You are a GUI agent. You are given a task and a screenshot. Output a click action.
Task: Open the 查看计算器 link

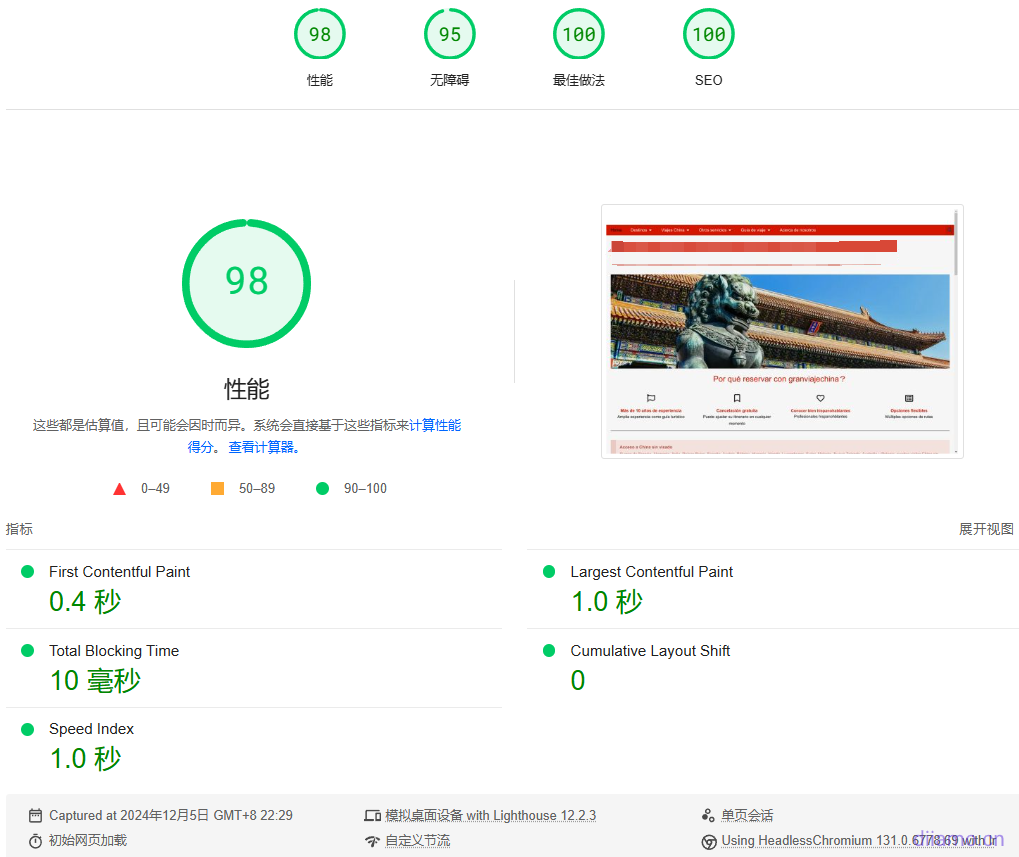264,447
